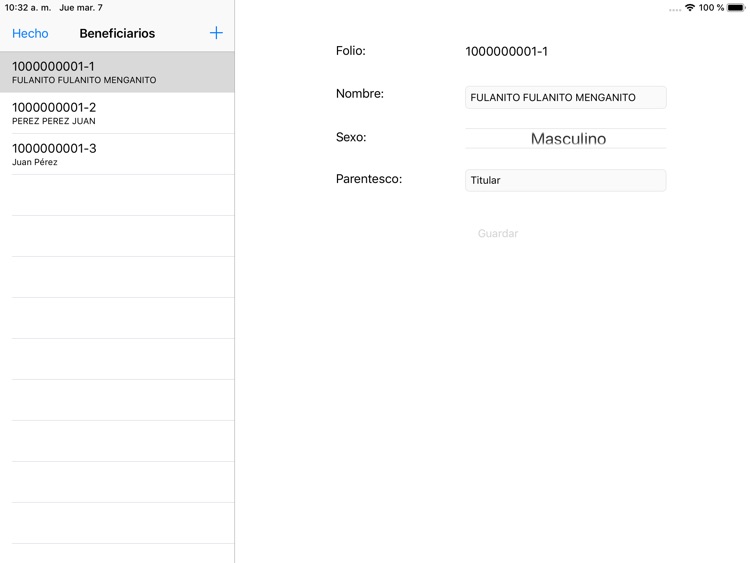Tap the Folio: label
Viewport: 750px width, 563px height.
coord(351,51)
